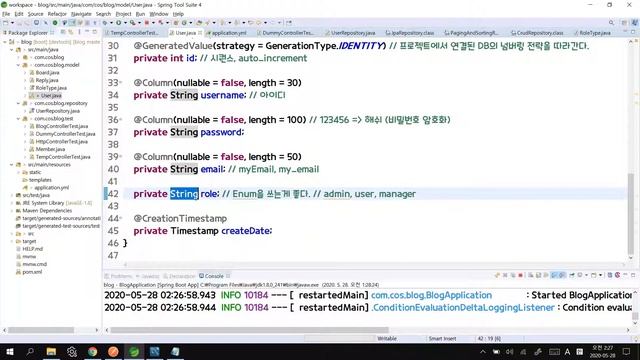This screenshot has width=640, height=360.
Task: Click Remove Launch X icon in console
Action: (x=505, y=276)
